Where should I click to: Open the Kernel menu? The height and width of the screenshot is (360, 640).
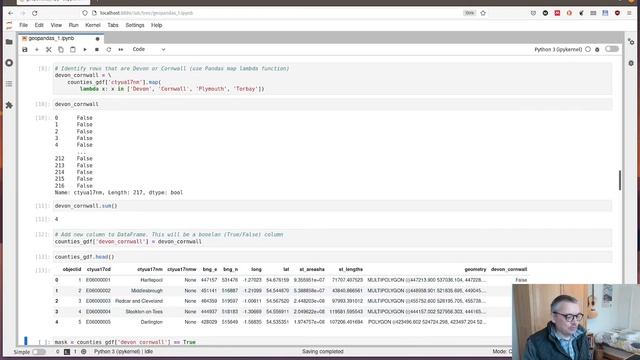[93, 25]
